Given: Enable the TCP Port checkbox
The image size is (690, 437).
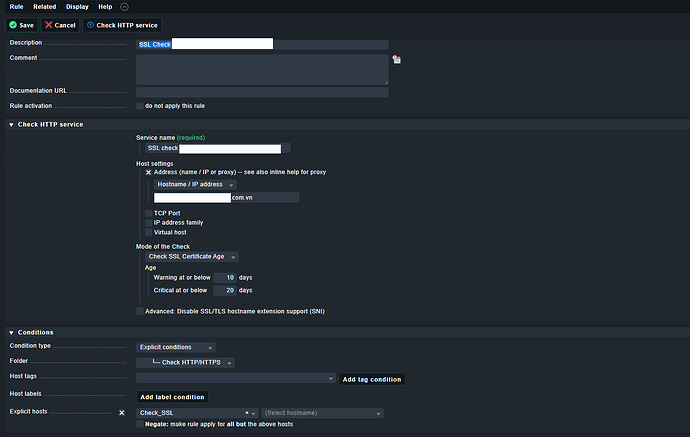Looking at the screenshot, I should coord(149,213).
